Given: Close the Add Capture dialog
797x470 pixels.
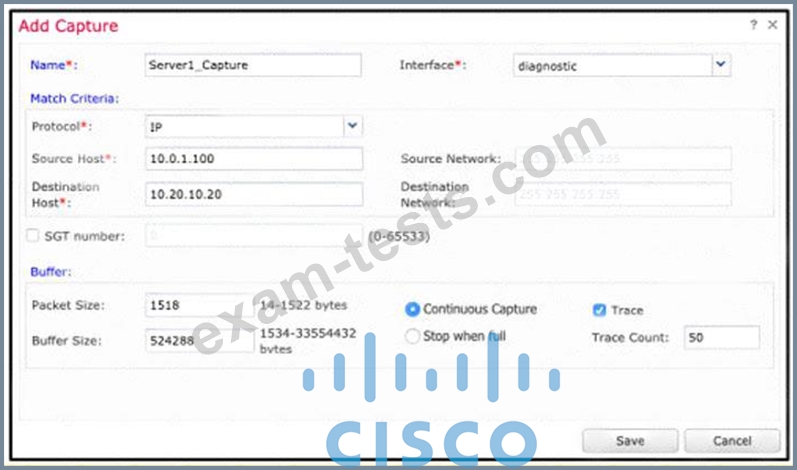Looking at the screenshot, I should coord(773,24).
